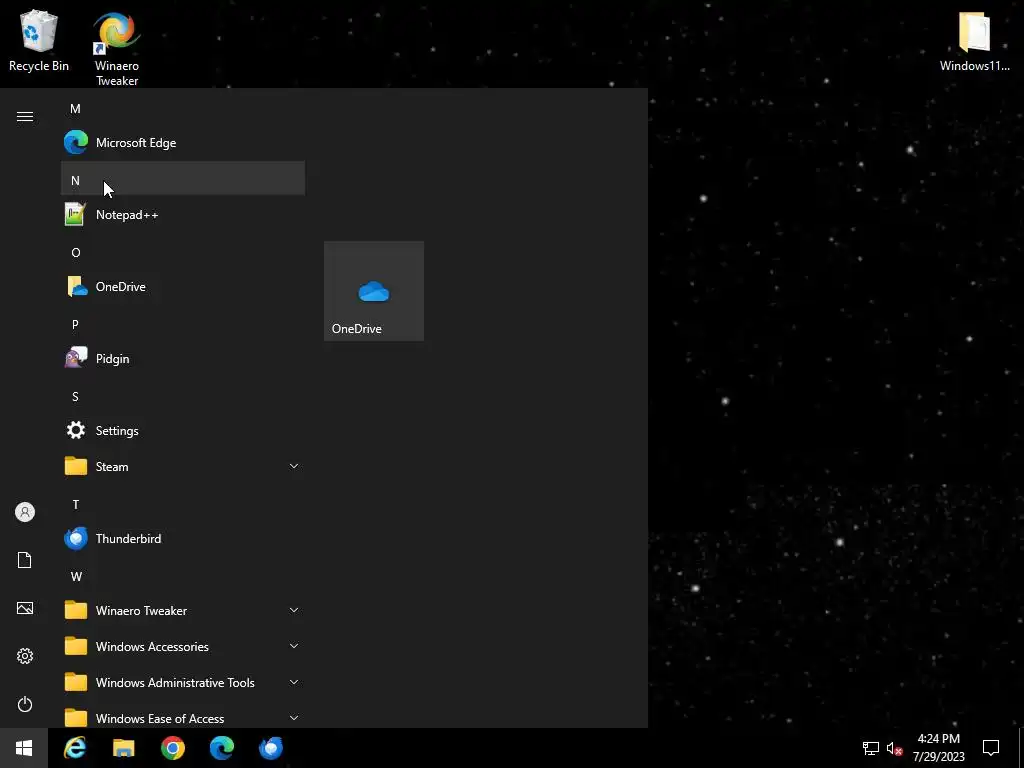Select the Windows11 folder on desktop
The height and width of the screenshot is (768, 1024).
974,41
